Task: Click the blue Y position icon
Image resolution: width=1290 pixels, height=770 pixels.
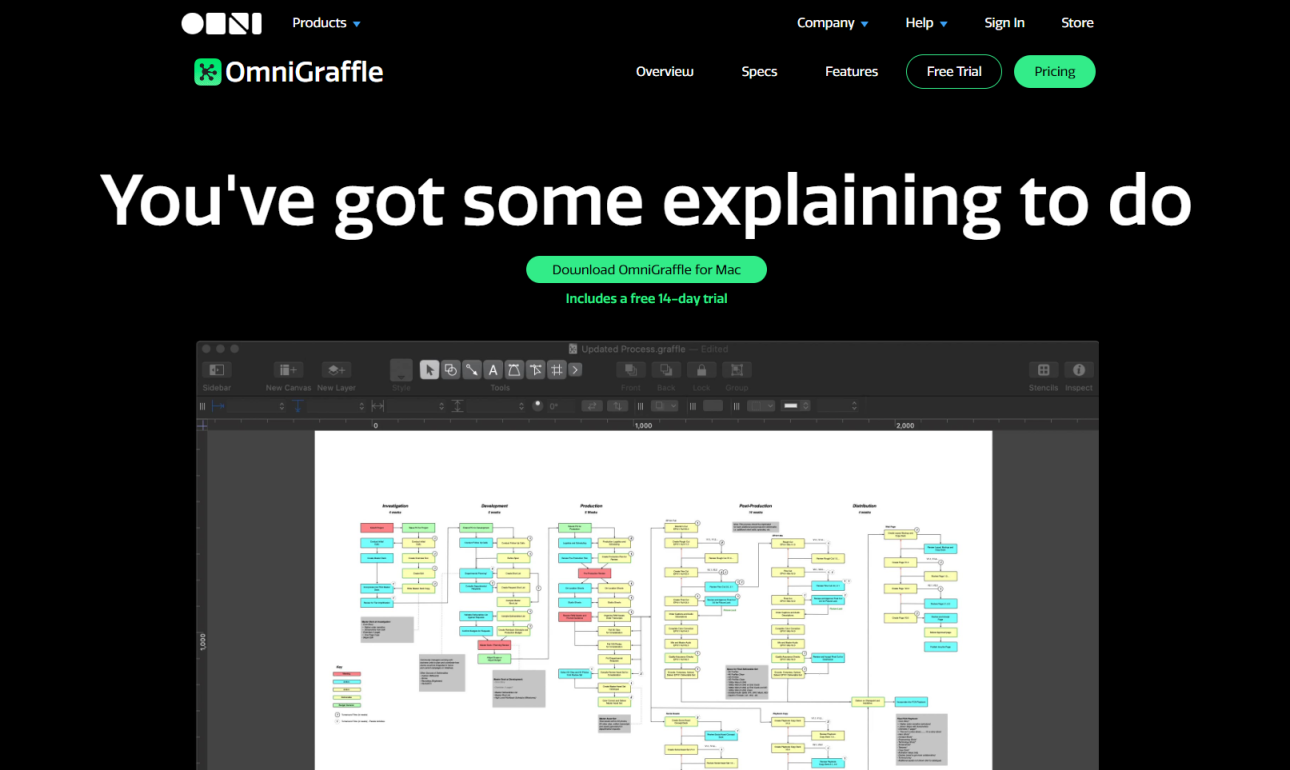Action: pos(298,406)
